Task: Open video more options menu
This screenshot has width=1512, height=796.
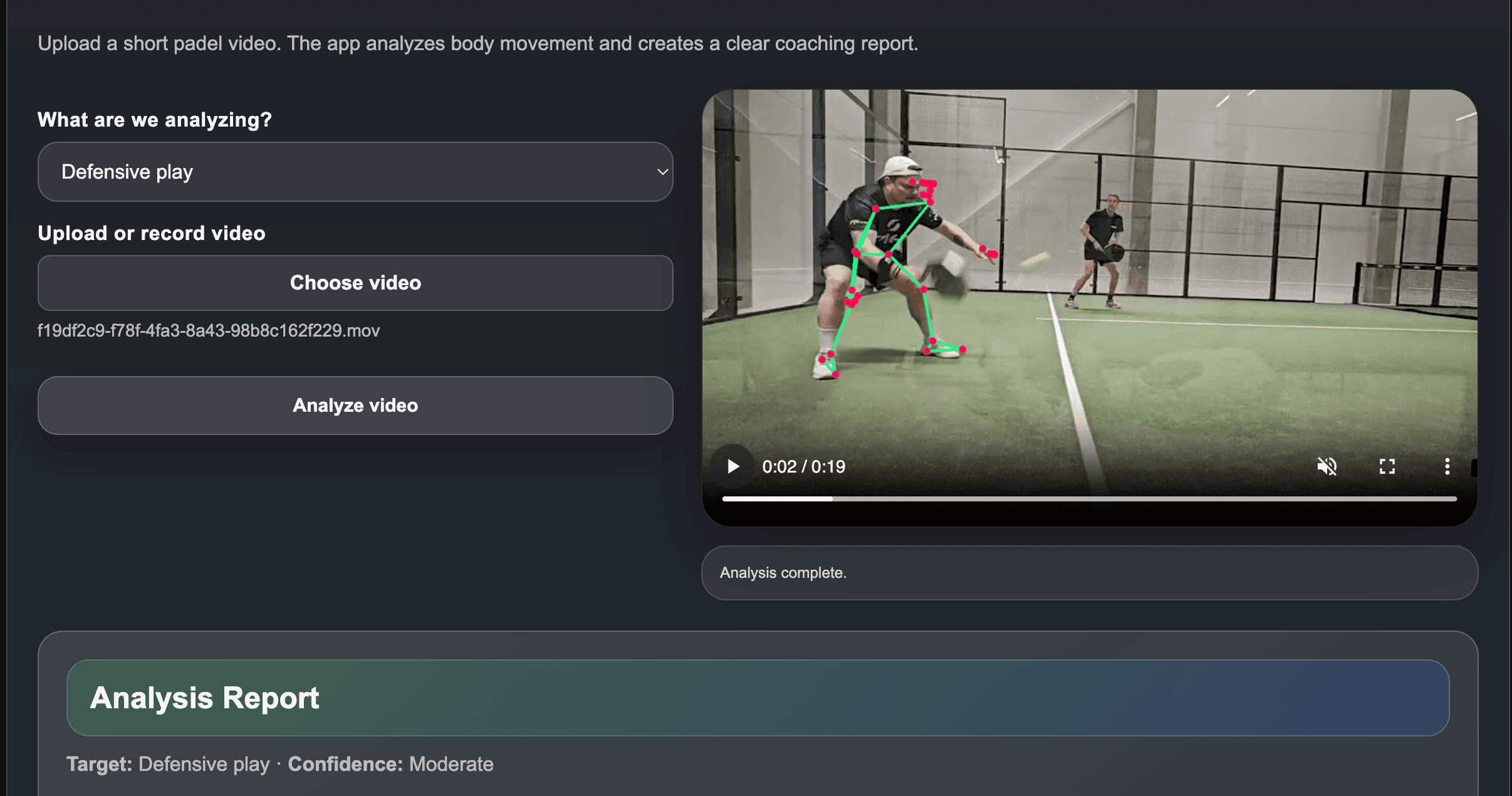Action: pyautogui.click(x=1447, y=466)
